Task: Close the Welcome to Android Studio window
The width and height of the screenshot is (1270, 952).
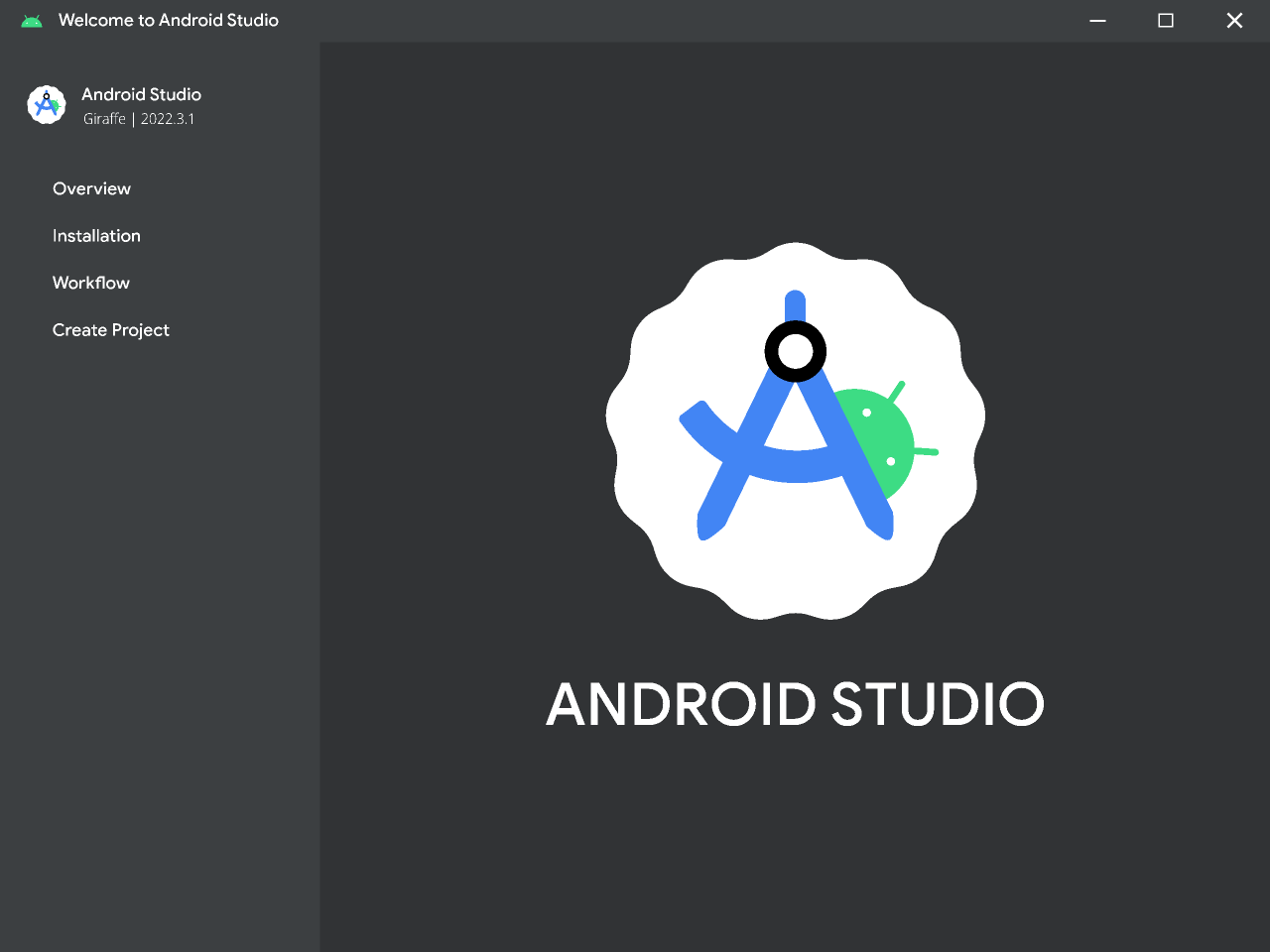Action: coord(1234,21)
